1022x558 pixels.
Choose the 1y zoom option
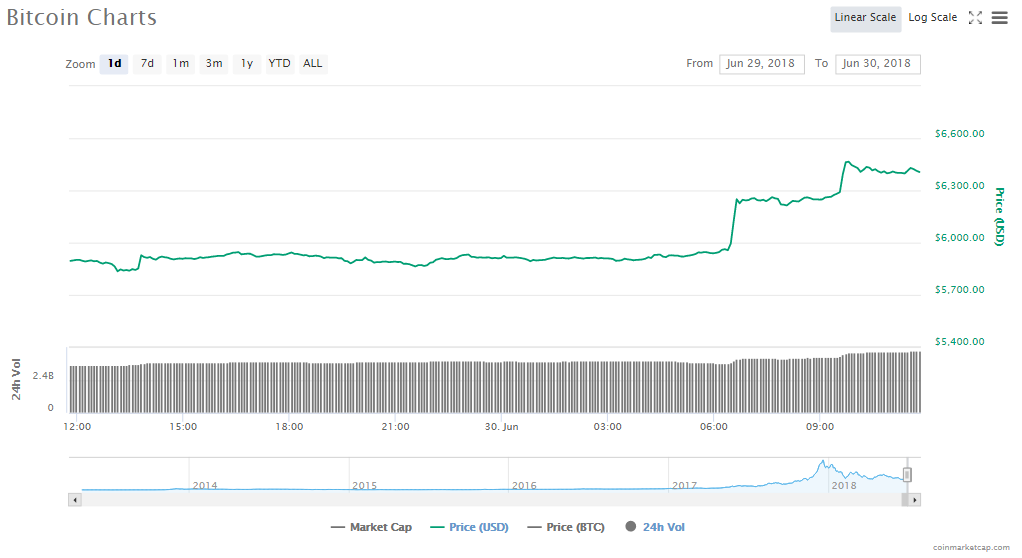tap(246, 64)
